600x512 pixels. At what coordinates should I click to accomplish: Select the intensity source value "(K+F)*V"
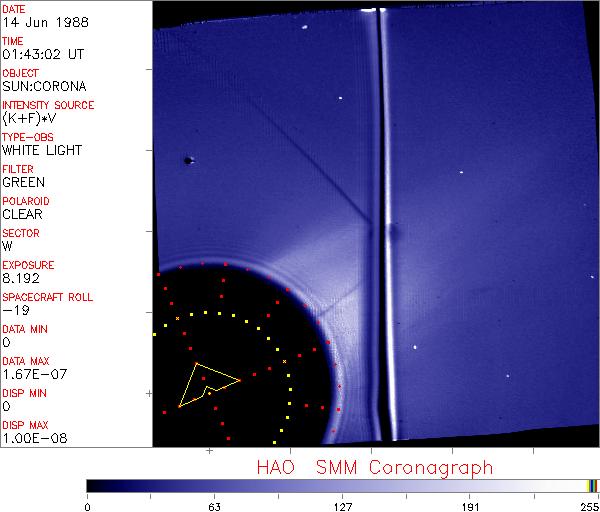pos(31,118)
